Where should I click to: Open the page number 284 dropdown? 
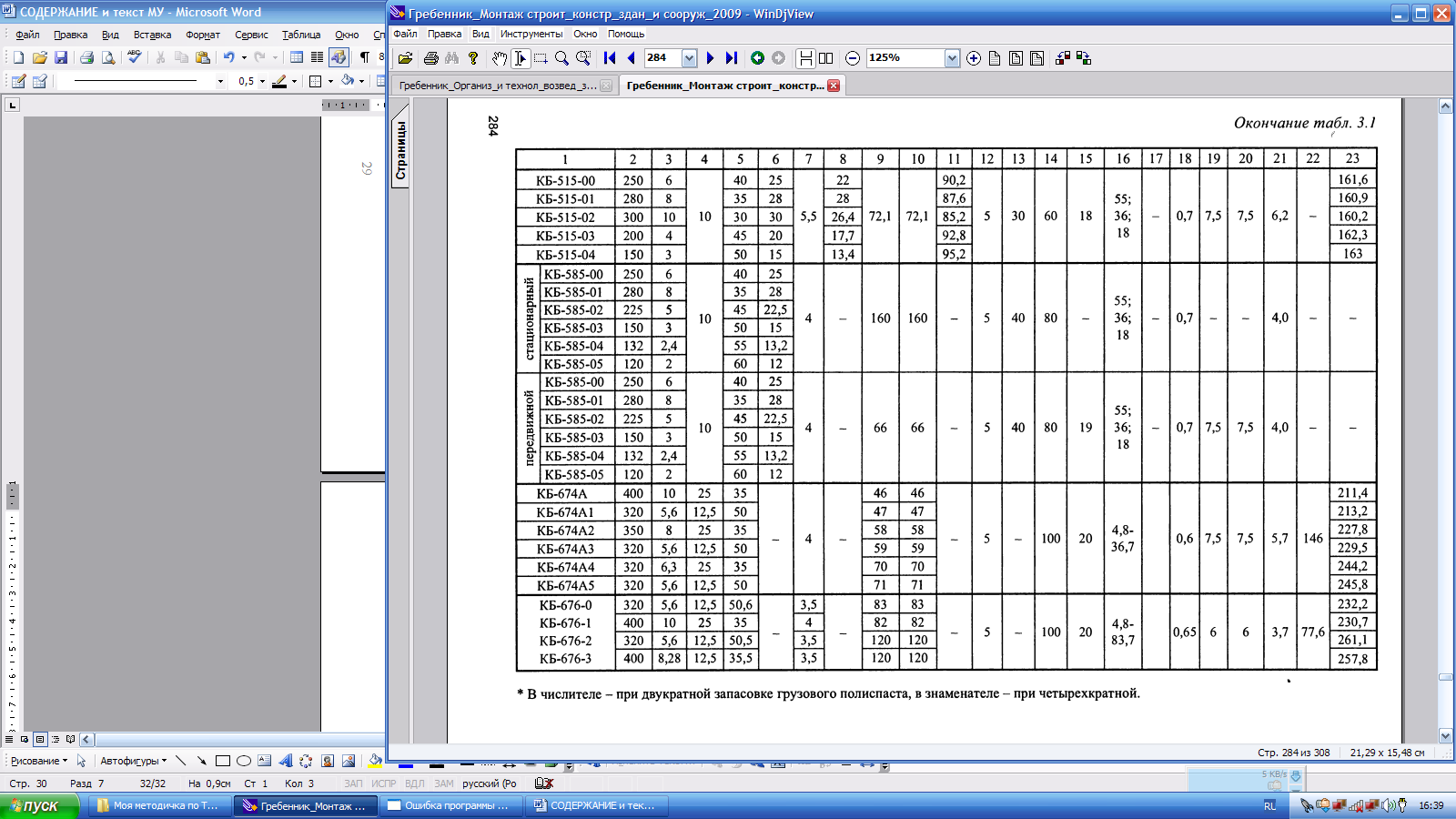pyautogui.click(x=689, y=58)
